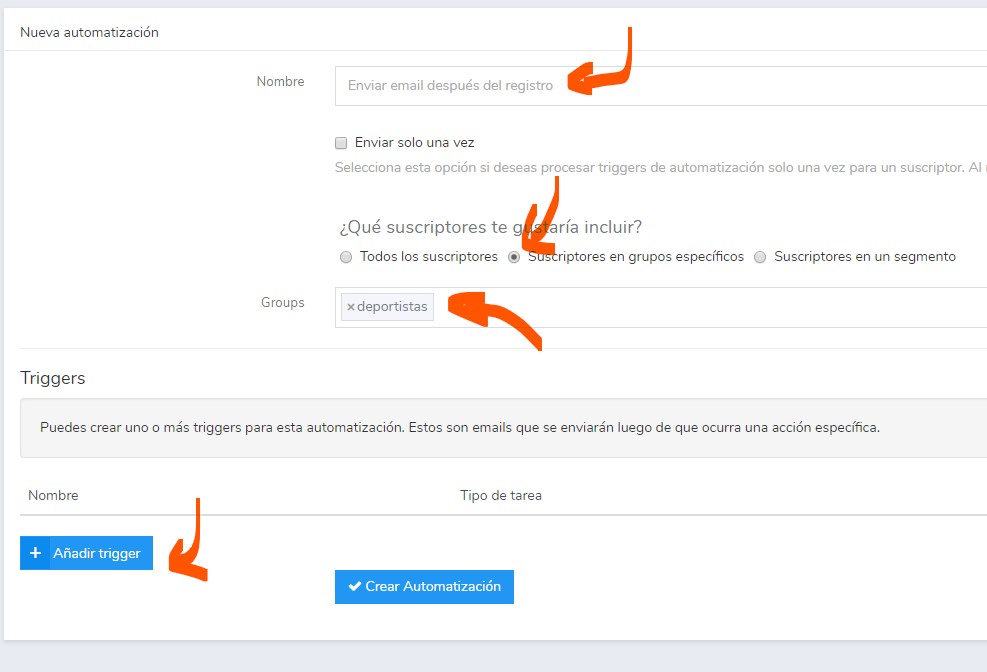
Task: Click the checkmark icon on Crear Automatización
Action: (x=354, y=586)
